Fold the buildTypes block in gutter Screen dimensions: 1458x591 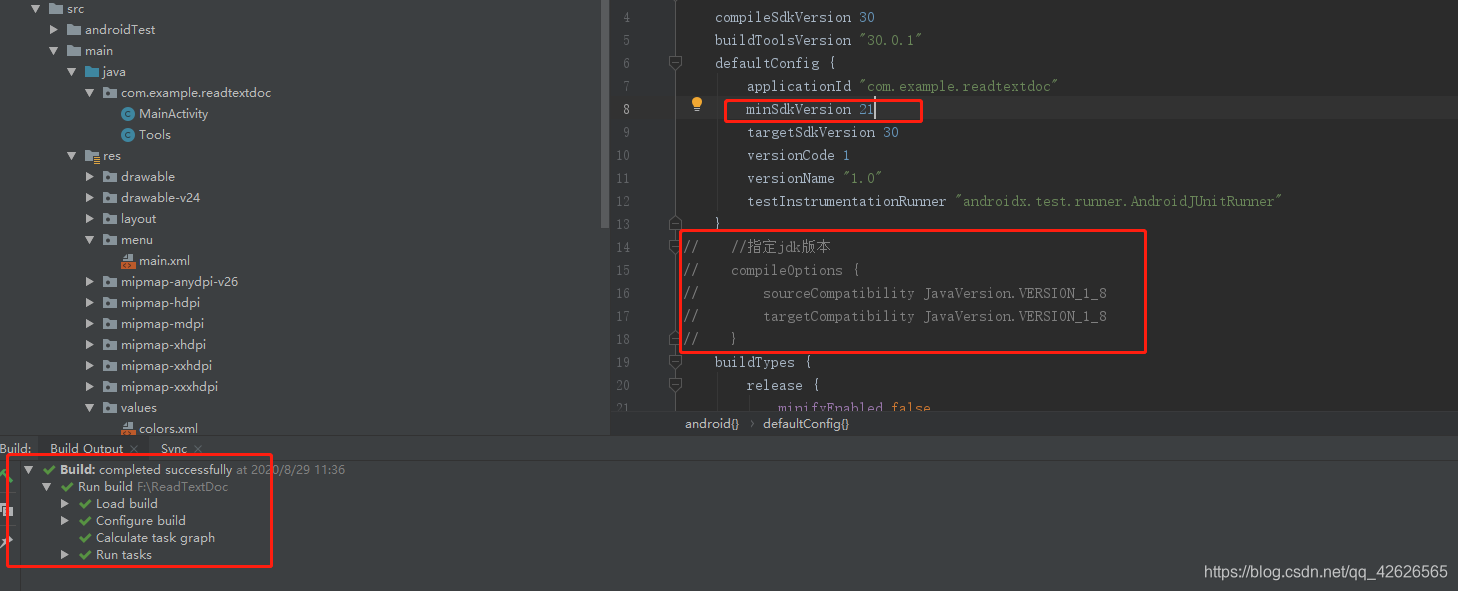(x=675, y=362)
